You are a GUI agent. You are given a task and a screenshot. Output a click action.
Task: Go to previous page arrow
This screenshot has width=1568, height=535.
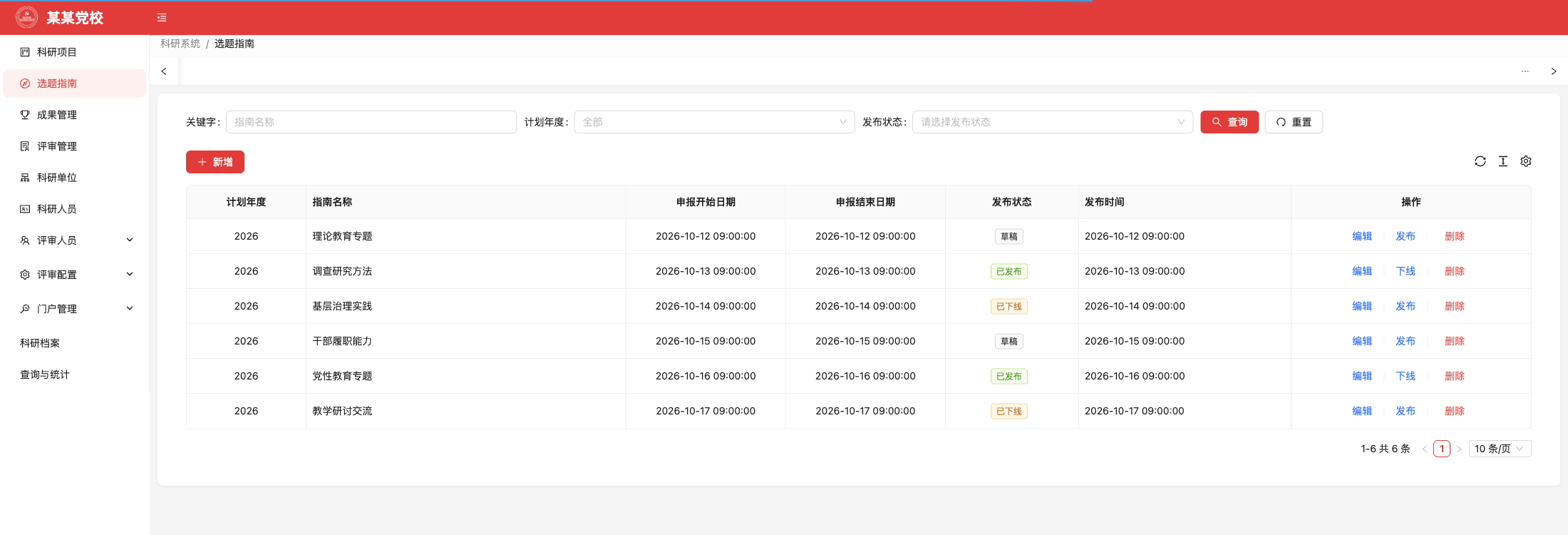(1425, 449)
